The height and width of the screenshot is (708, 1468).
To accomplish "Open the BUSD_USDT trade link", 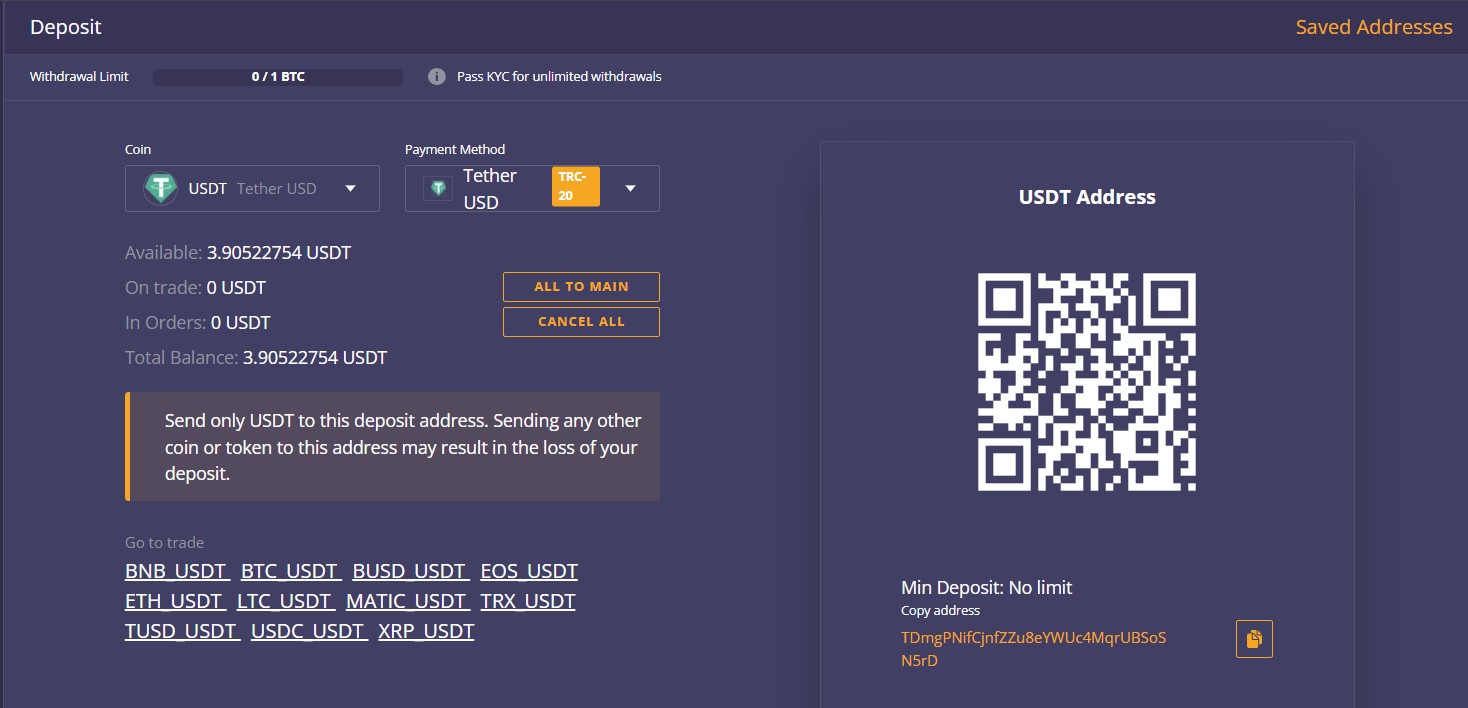I will (x=411, y=571).
